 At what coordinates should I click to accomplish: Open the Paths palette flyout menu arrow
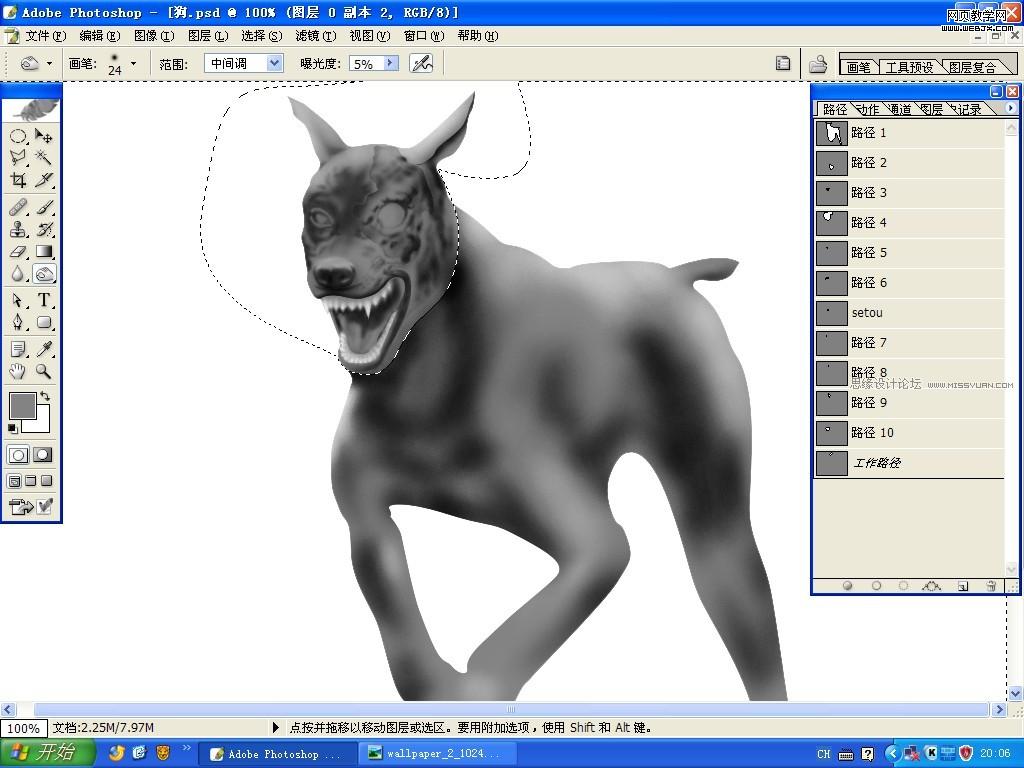click(1011, 108)
